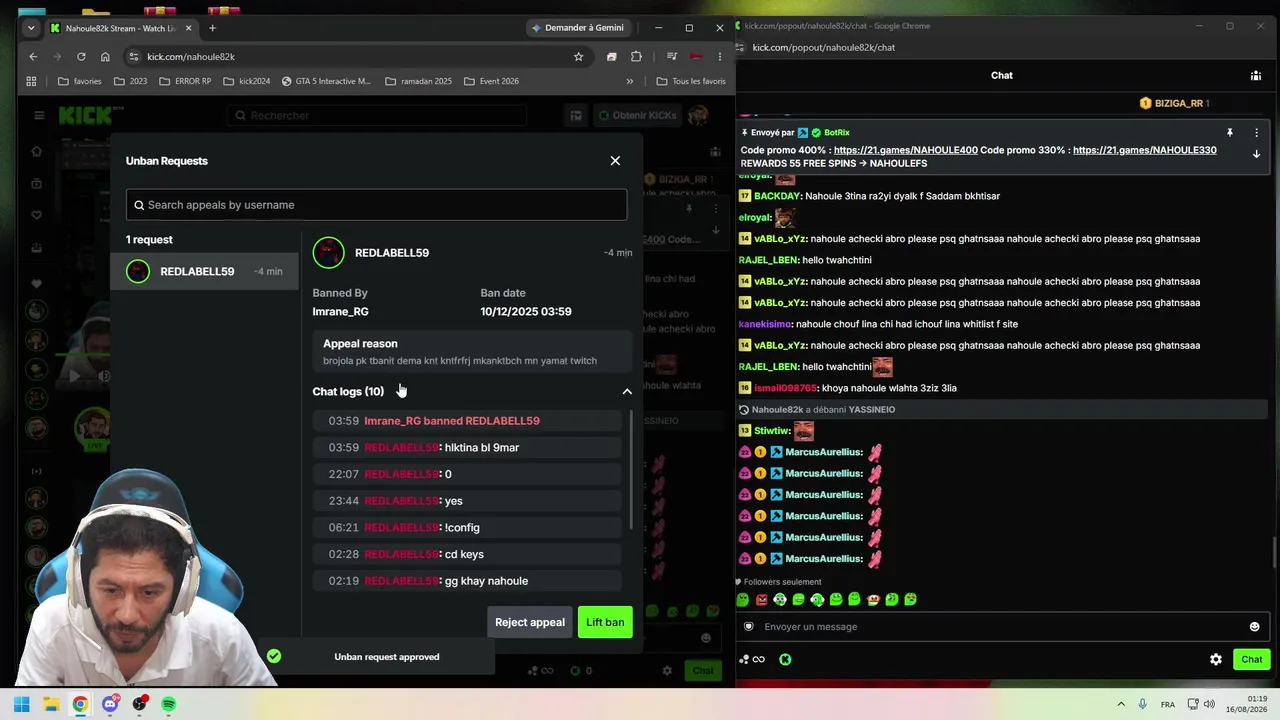Select REDLABELL59 request in the list
Image resolution: width=1280 pixels, height=720 pixels.
coord(205,271)
